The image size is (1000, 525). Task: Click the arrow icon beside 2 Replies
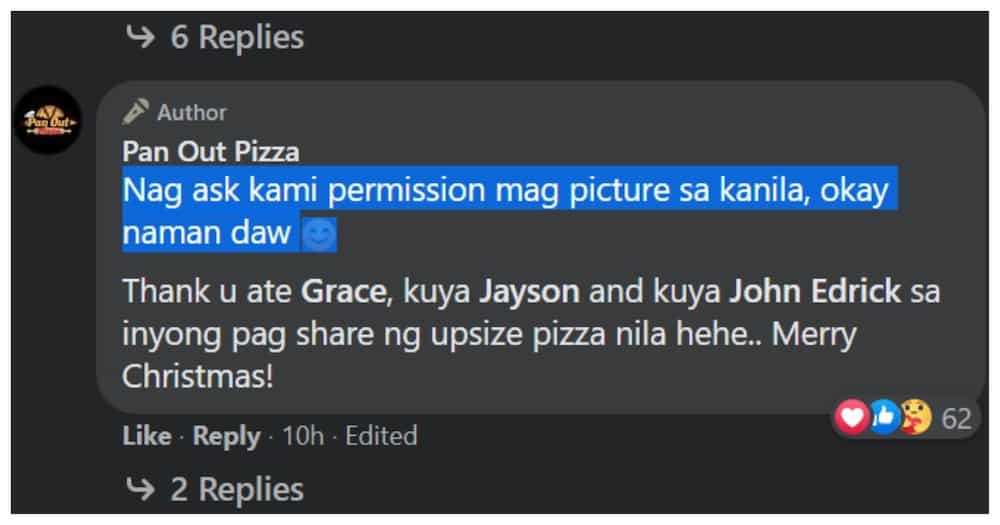(140, 489)
